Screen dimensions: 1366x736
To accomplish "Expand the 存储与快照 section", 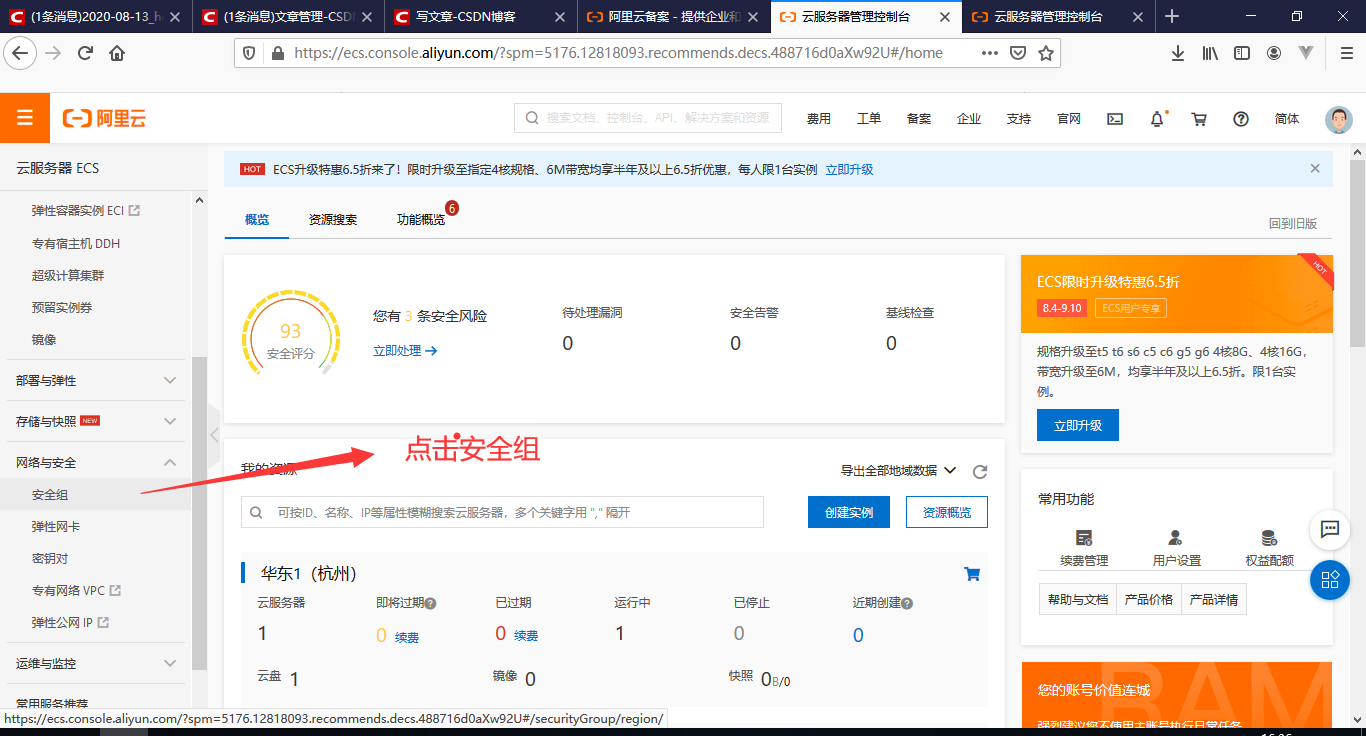I will click(x=95, y=422).
